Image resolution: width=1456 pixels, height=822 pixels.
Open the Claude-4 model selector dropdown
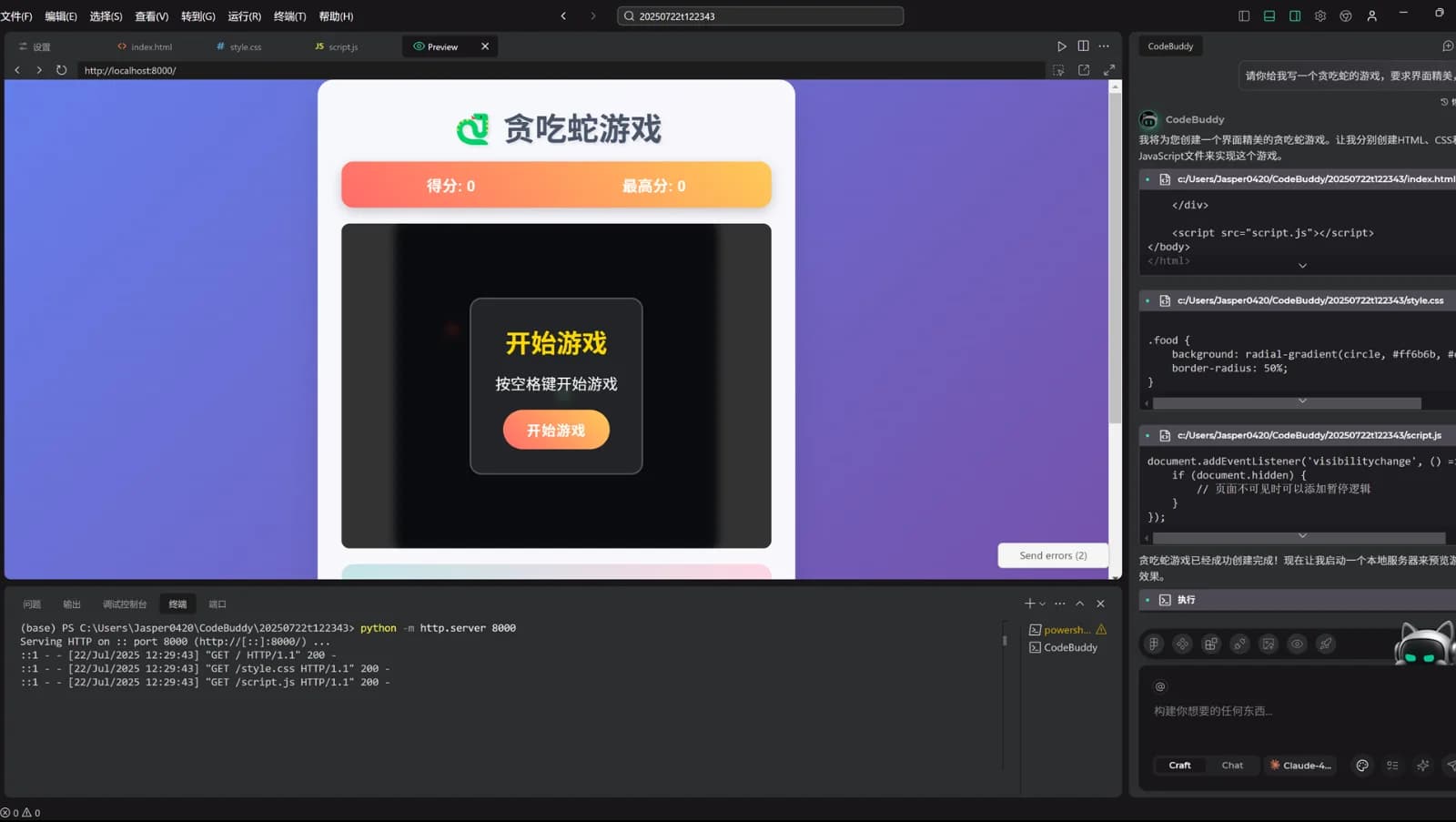point(1300,766)
